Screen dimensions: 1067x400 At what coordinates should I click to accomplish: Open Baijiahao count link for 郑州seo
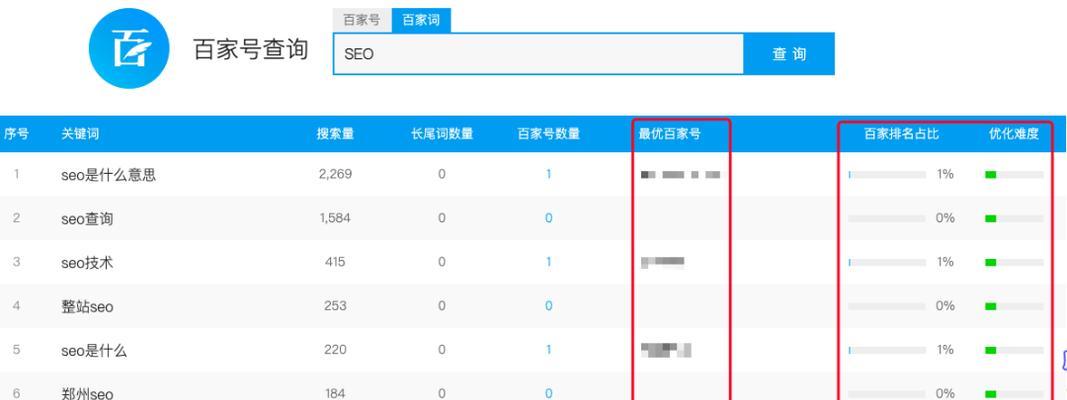[548, 393]
